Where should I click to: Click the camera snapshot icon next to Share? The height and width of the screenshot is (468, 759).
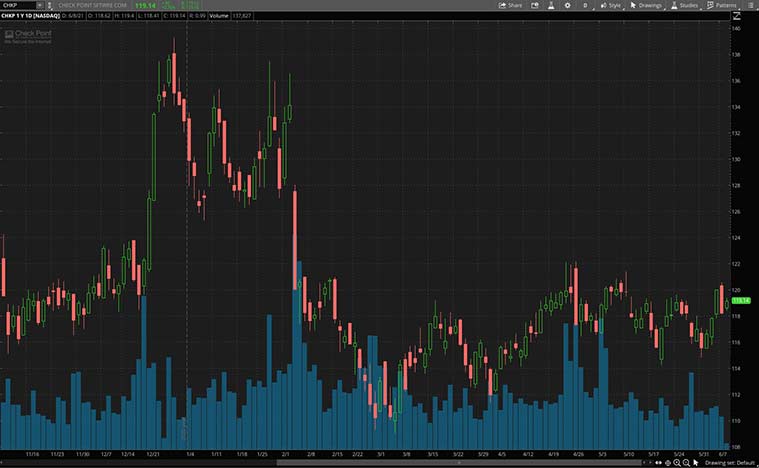point(535,5)
